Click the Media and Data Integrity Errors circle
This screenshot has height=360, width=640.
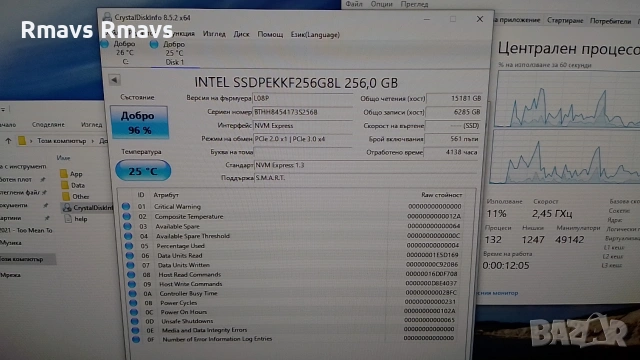135,330
